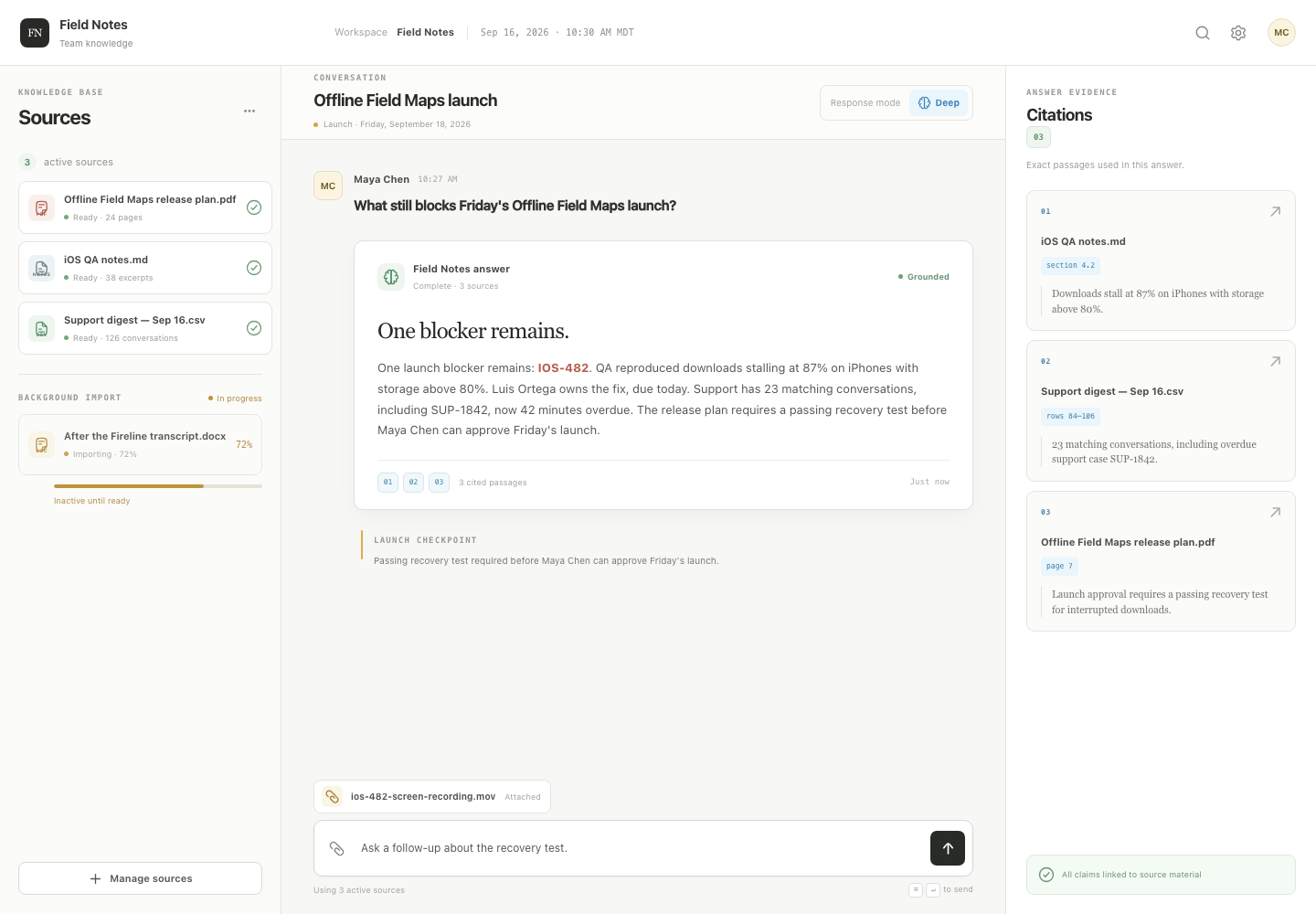Click the In progress import status
This screenshot has width=1316, height=914.
pos(235,399)
